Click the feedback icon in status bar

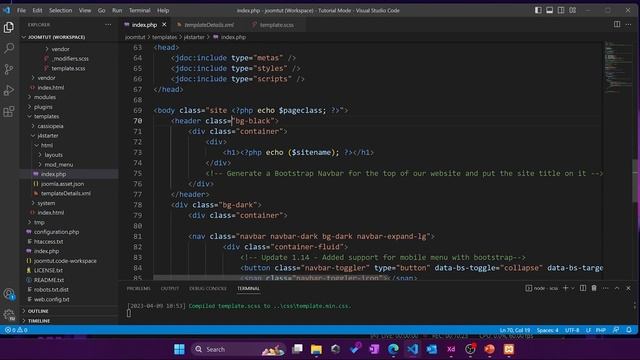tap(616, 330)
